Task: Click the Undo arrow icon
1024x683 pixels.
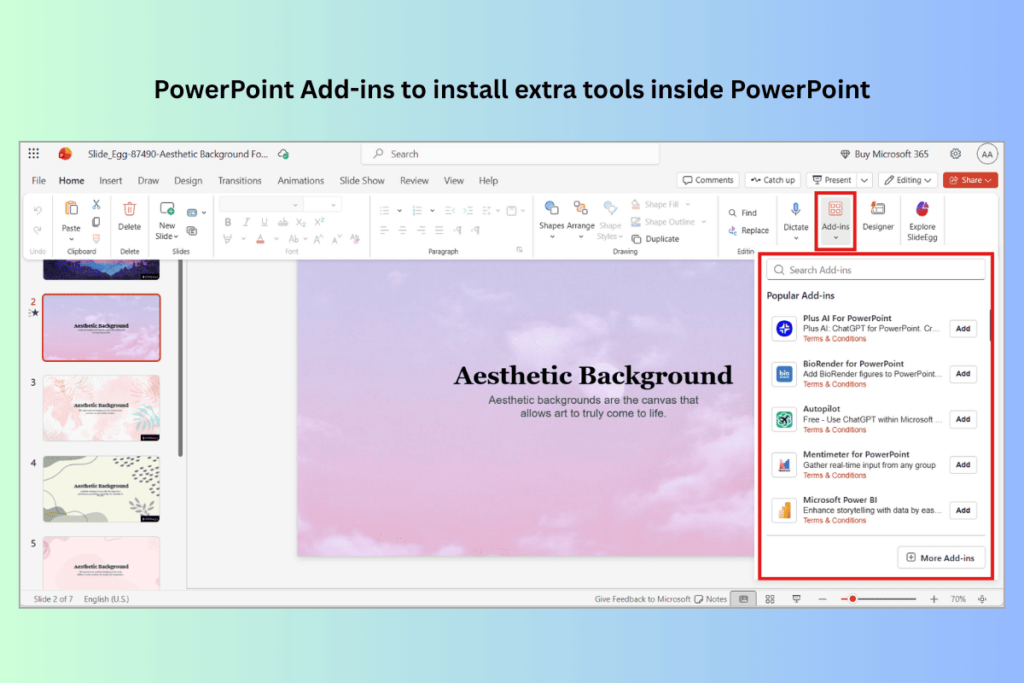Action: click(37, 210)
